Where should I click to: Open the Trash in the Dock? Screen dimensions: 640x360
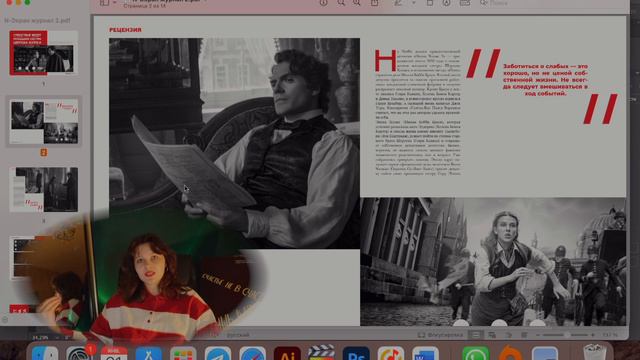click(595, 353)
